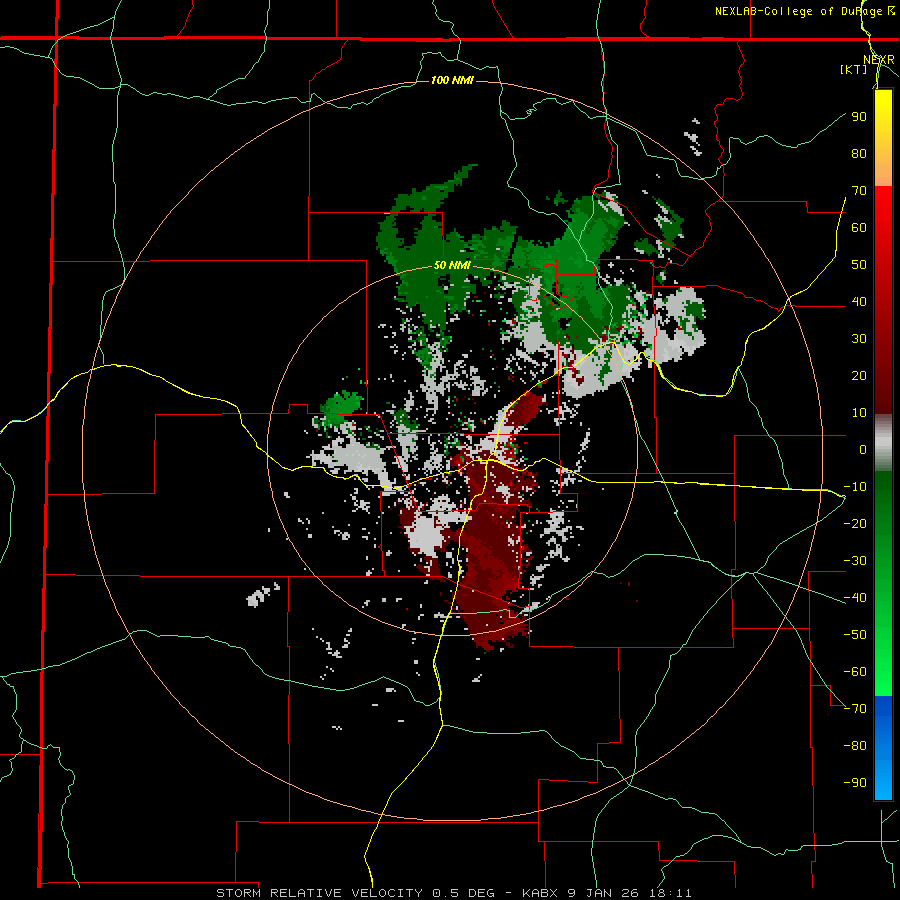Click the -50 knots scale label
The height and width of the screenshot is (900, 900).
(x=855, y=634)
